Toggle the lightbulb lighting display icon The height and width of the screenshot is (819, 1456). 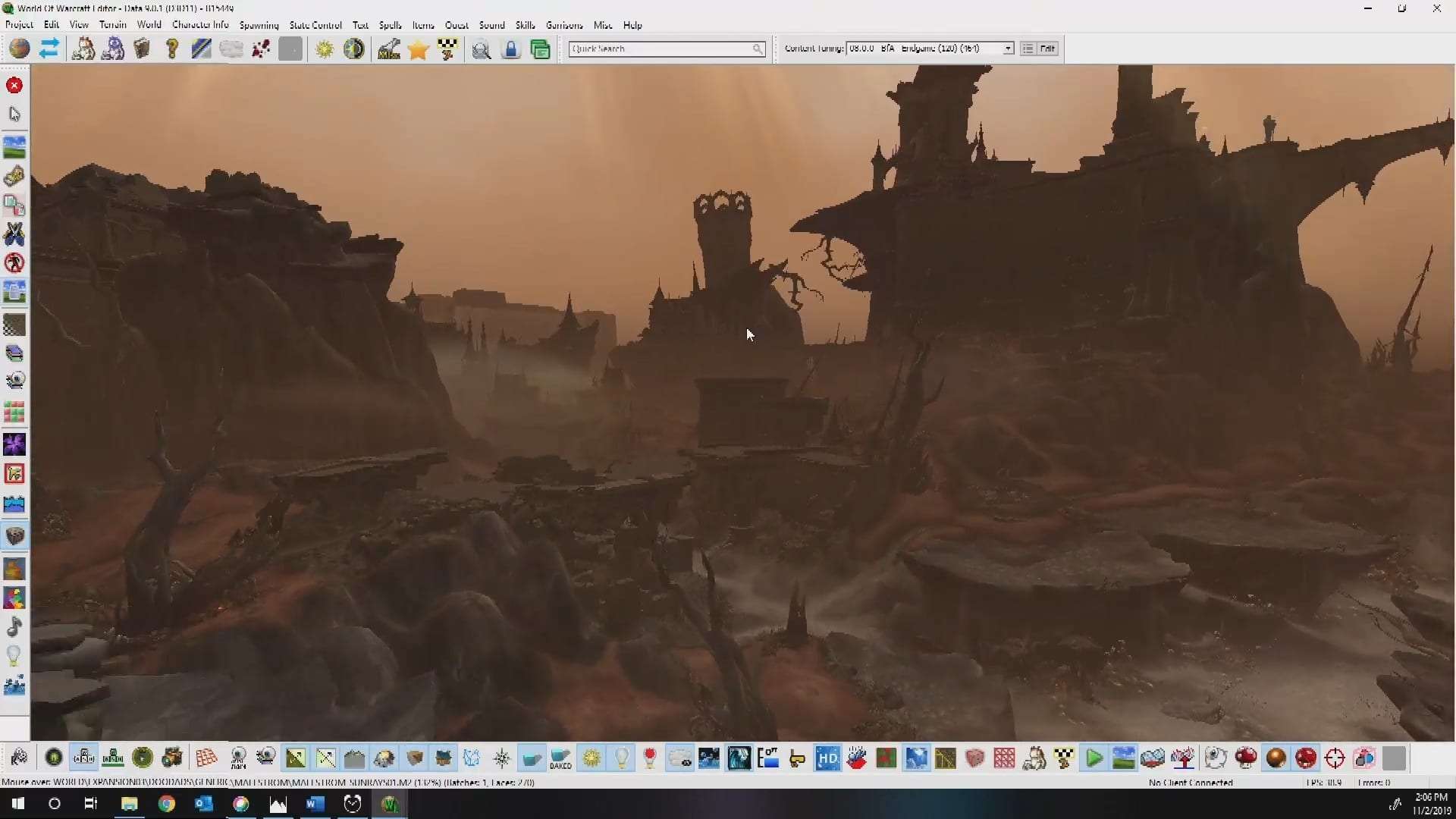point(621,758)
